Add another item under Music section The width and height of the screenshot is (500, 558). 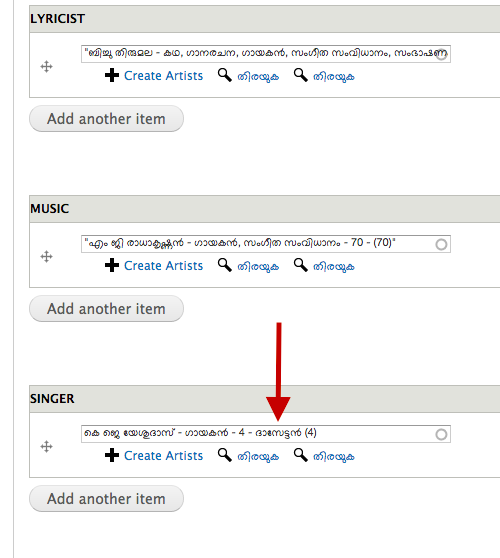click(106, 309)
